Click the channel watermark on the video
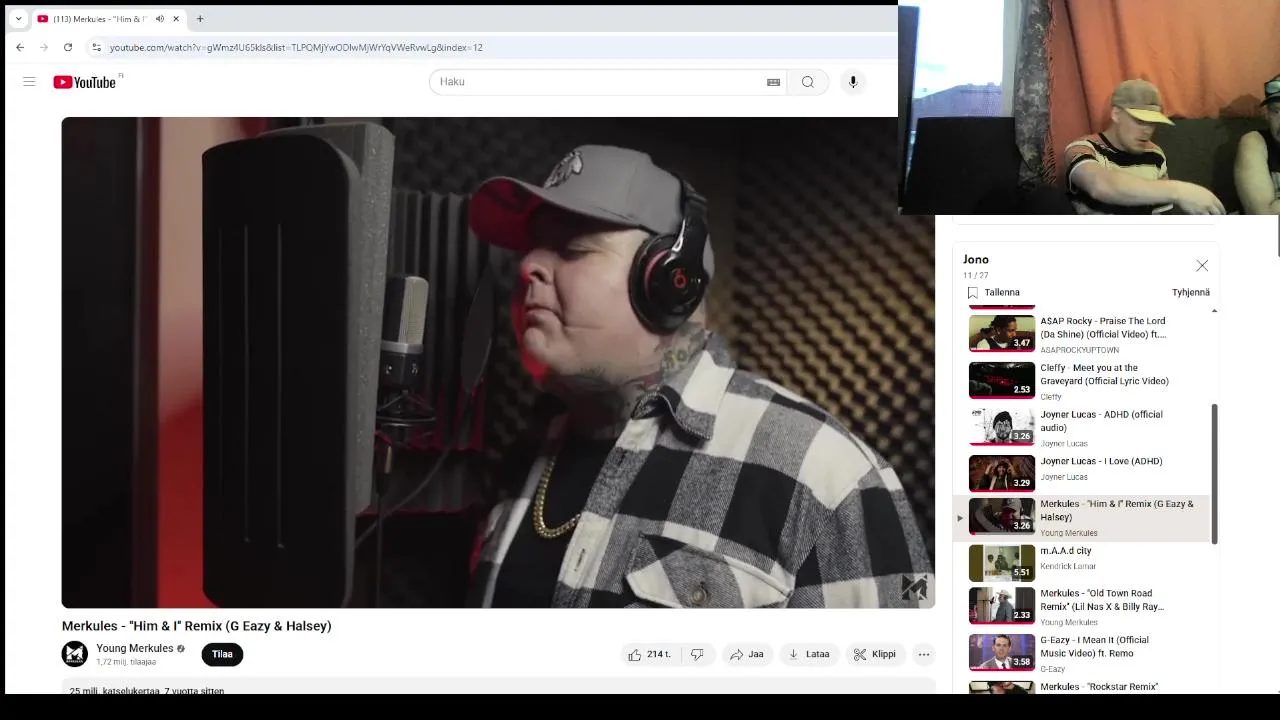1280x720 pixels. pos(914,587)
